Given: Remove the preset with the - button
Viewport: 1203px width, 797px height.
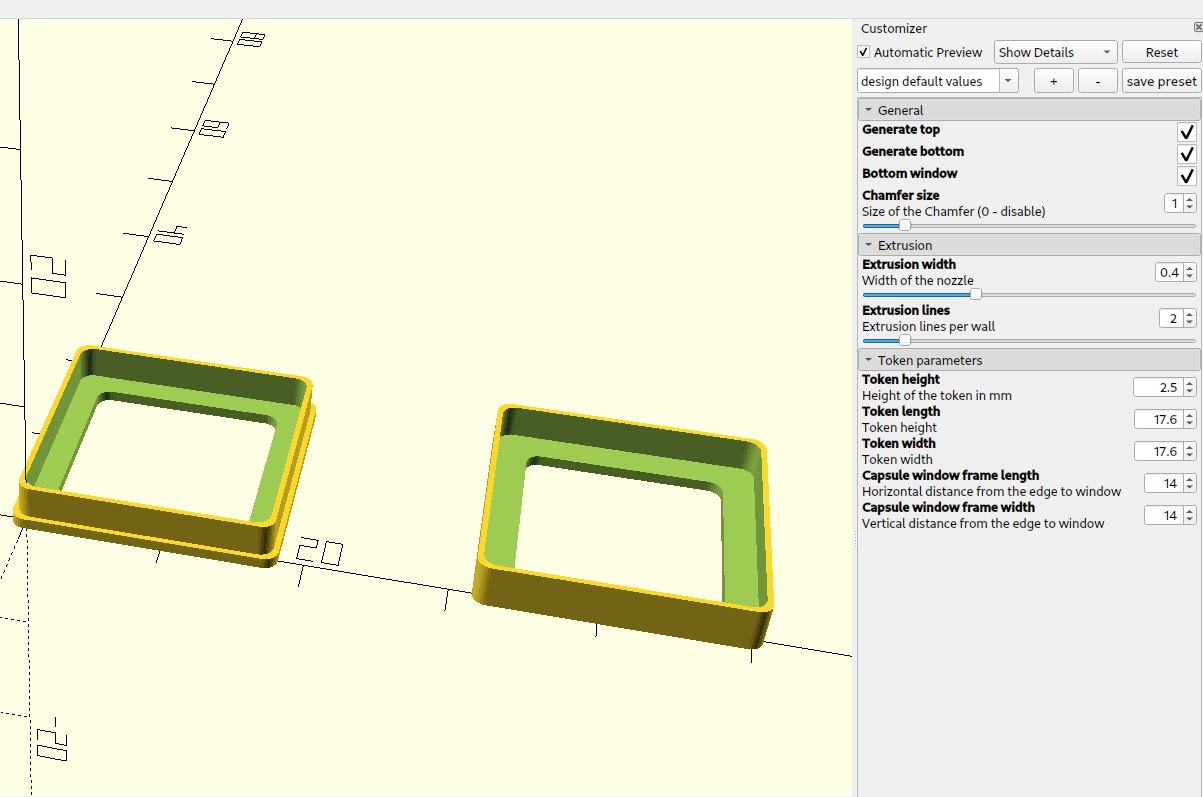Looking at the screenshot, I should point(1098,81).
